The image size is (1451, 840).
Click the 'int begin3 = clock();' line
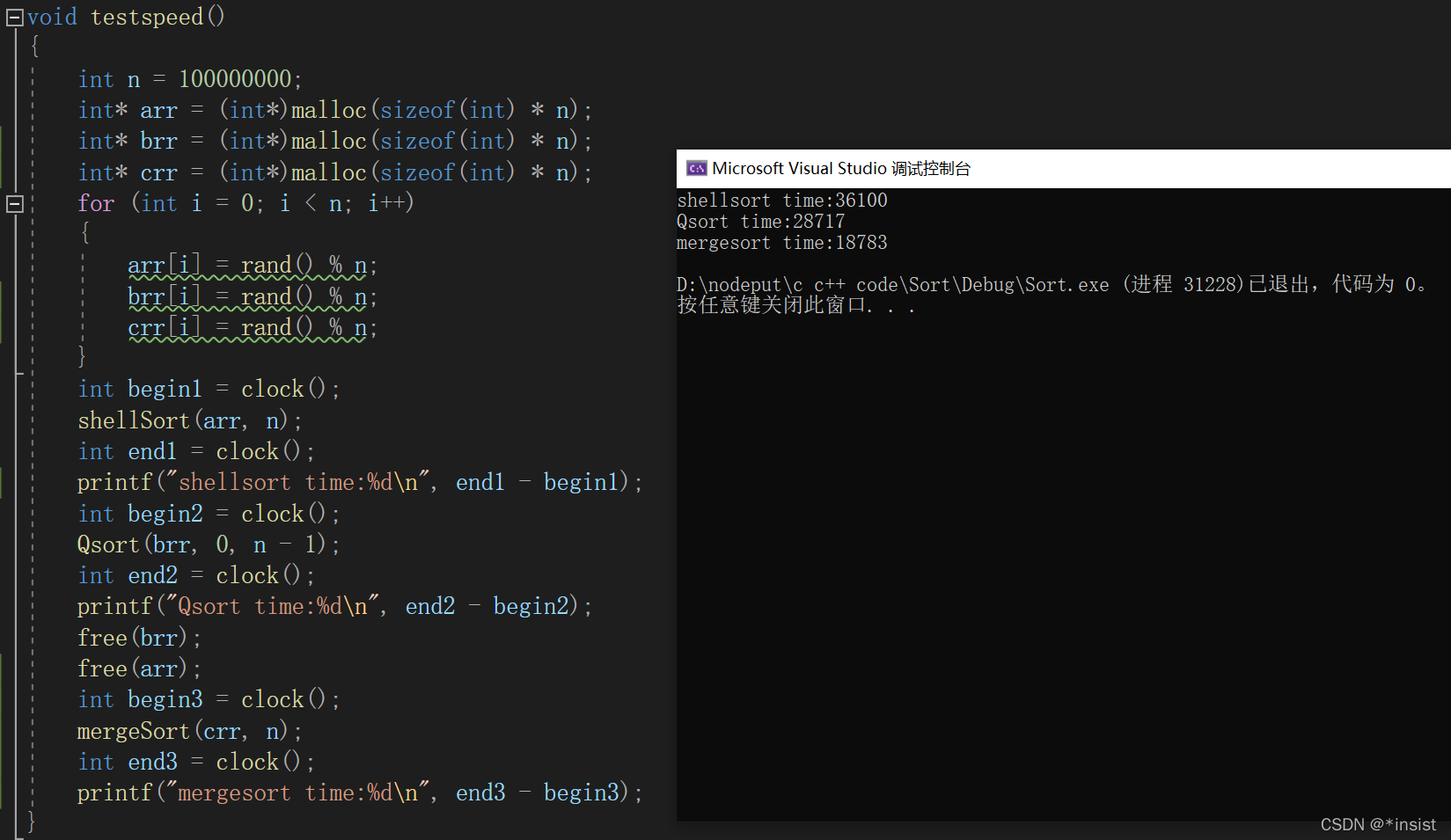tap(209, 699)
